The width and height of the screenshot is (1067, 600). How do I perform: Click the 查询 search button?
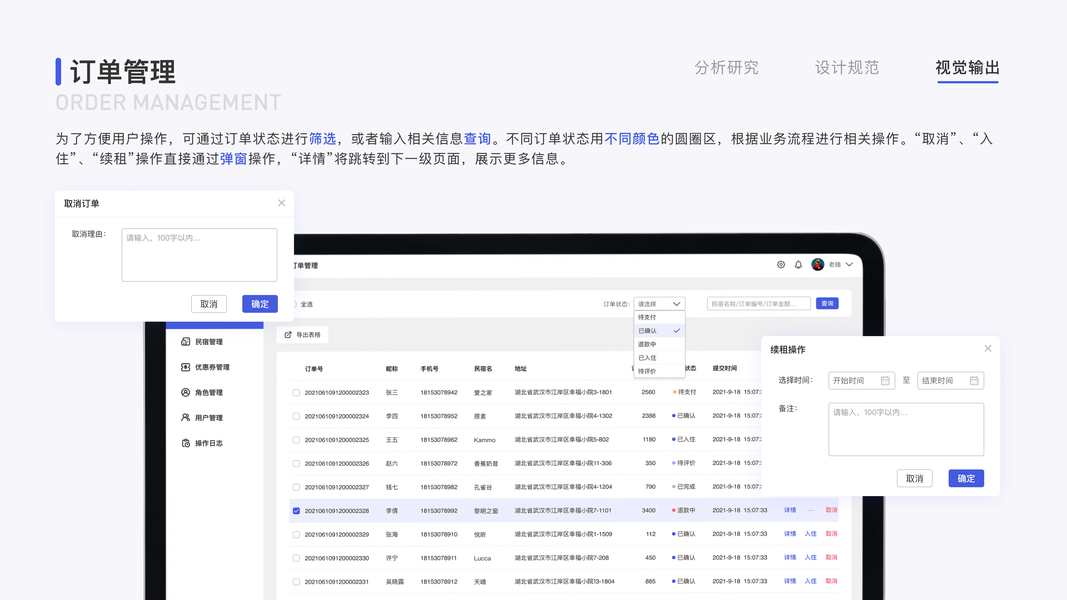[827, 303]
